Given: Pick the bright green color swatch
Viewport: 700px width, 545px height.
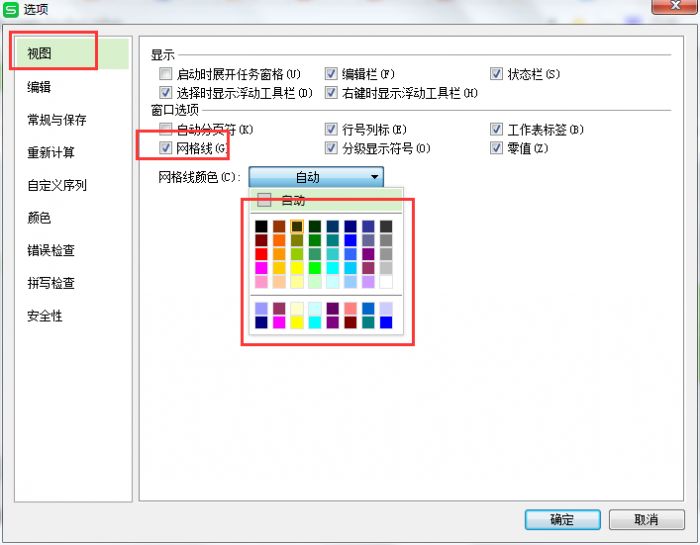Looking at the screenshot, I should pyautogui.click(x=315, y=268).
